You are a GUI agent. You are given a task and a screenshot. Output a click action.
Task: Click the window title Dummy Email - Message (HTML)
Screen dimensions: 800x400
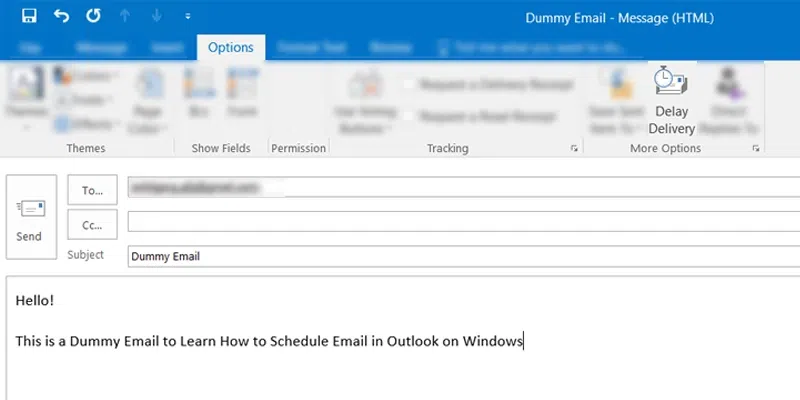coord(619,18)
